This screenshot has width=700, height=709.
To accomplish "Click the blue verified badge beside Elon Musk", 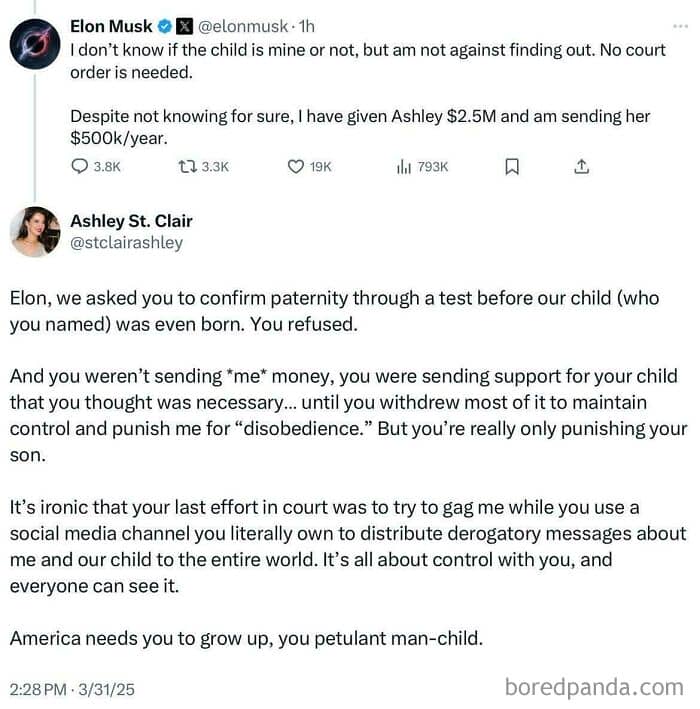I will [165, 27].
